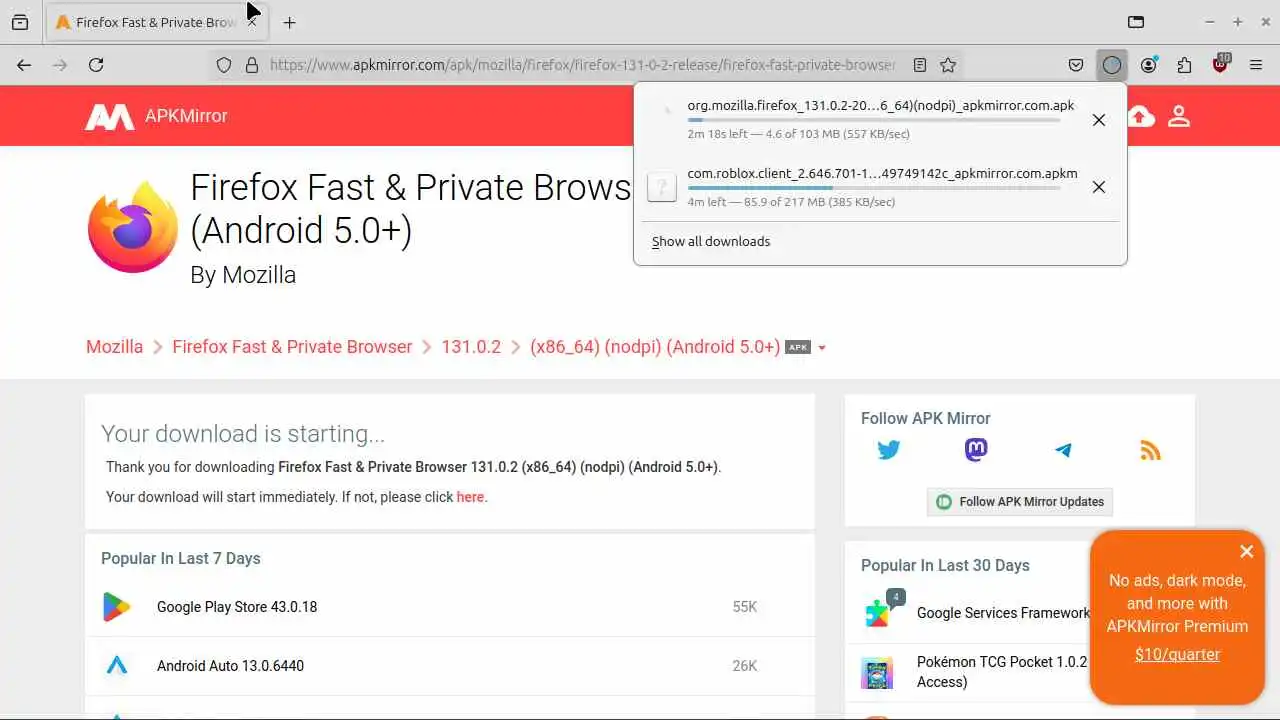Image resolution: width=1280 pixels, height=720 pixels.
Task: Open Google Play Store 43.0.18 entry
Action: pos(237,607)
